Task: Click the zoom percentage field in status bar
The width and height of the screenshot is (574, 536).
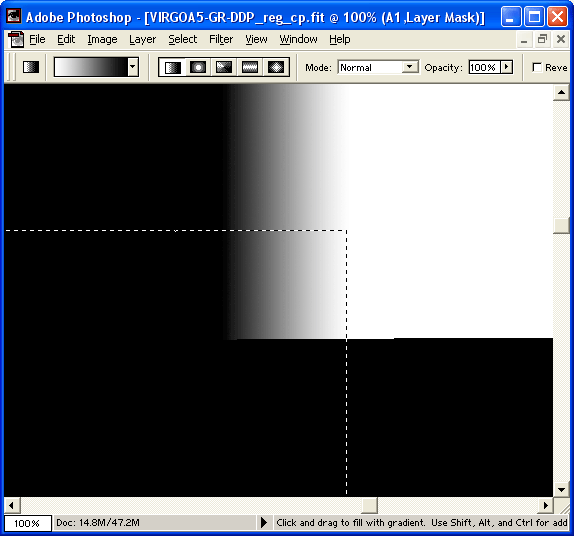Action: (27, 523)
